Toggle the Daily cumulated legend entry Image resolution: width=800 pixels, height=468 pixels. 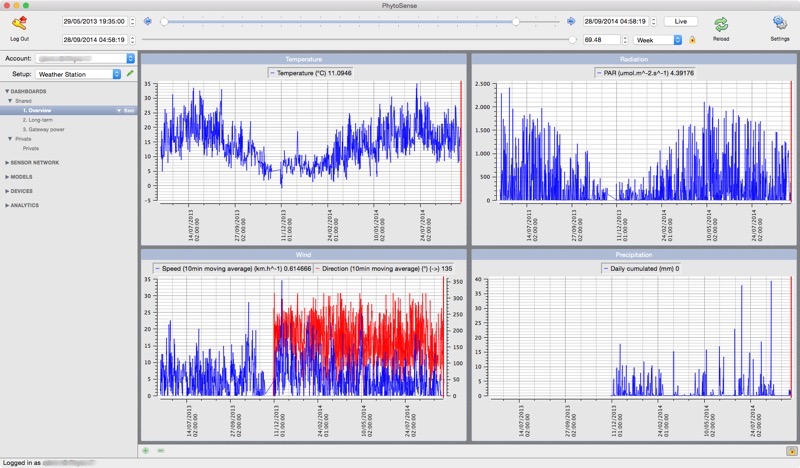tap(642, 268)
